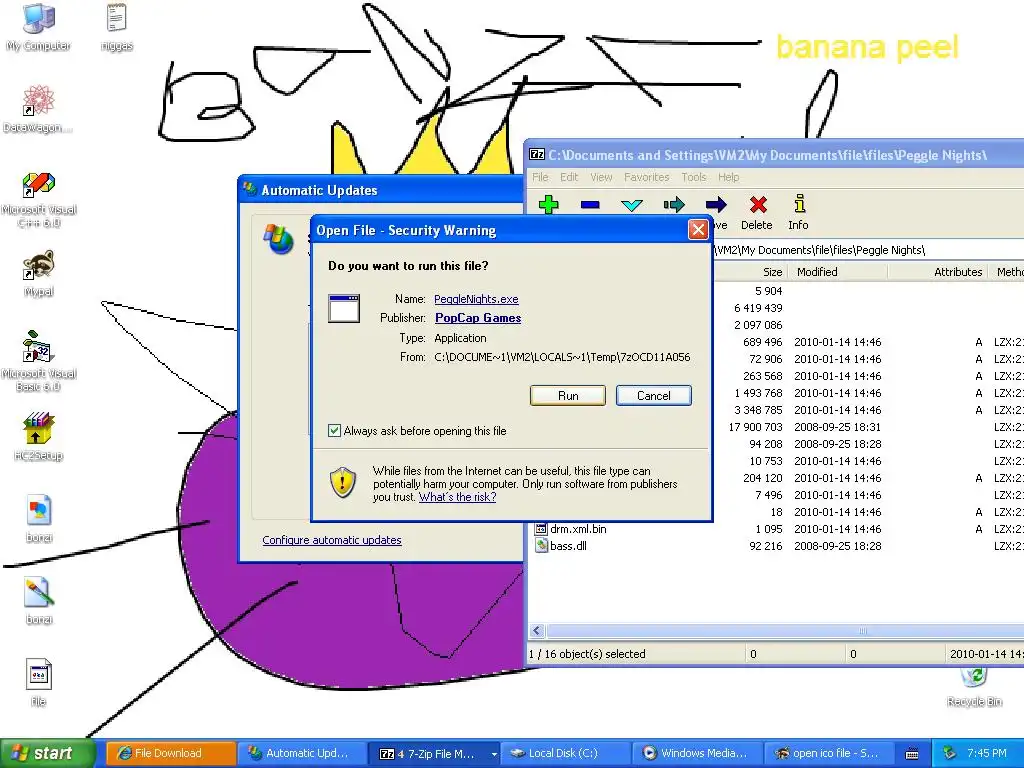Click the application icon beside PeggleNights.exe
Viewport: 1024px width, 768px height.
344,308
